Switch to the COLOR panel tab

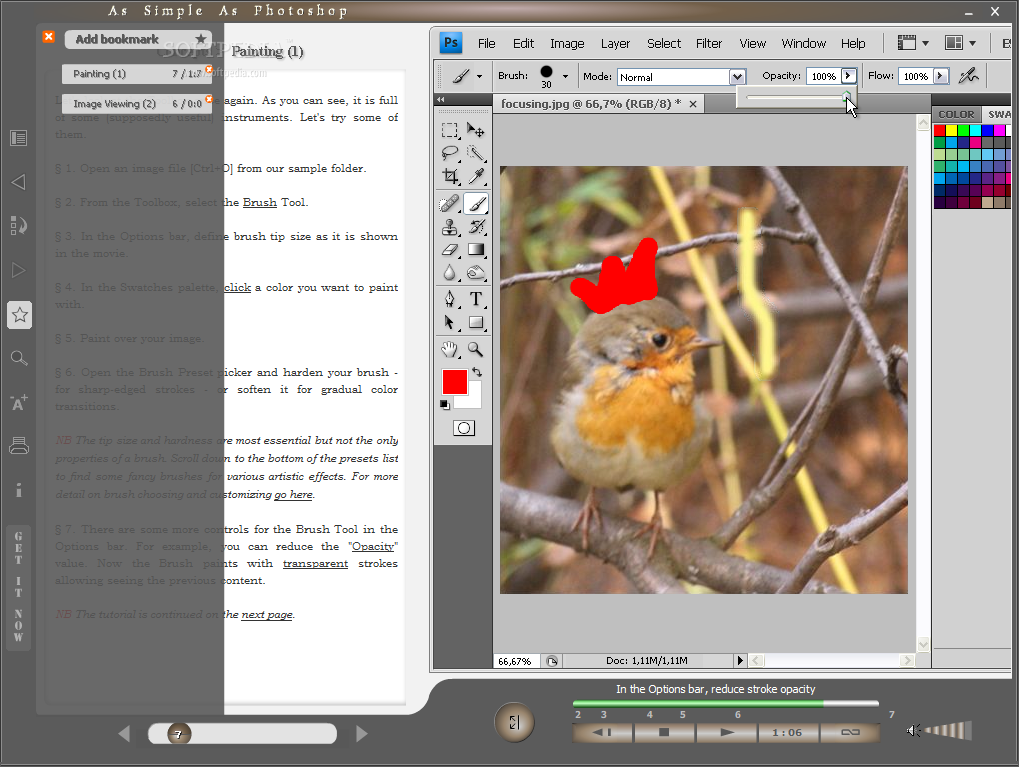[956, 114]
